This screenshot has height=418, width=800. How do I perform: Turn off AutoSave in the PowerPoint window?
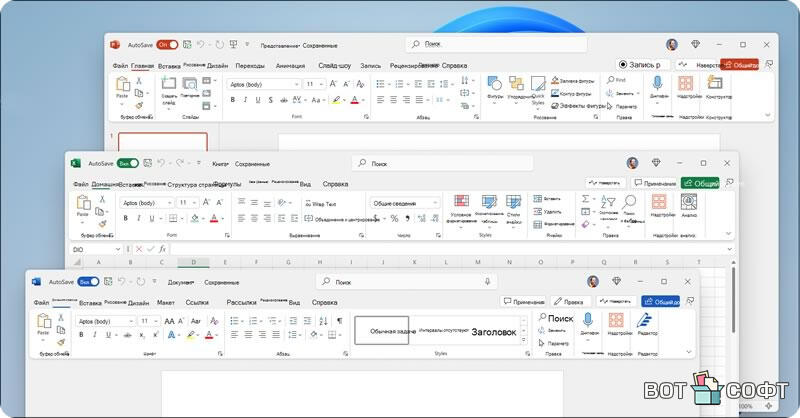click(x=167, y=45)
